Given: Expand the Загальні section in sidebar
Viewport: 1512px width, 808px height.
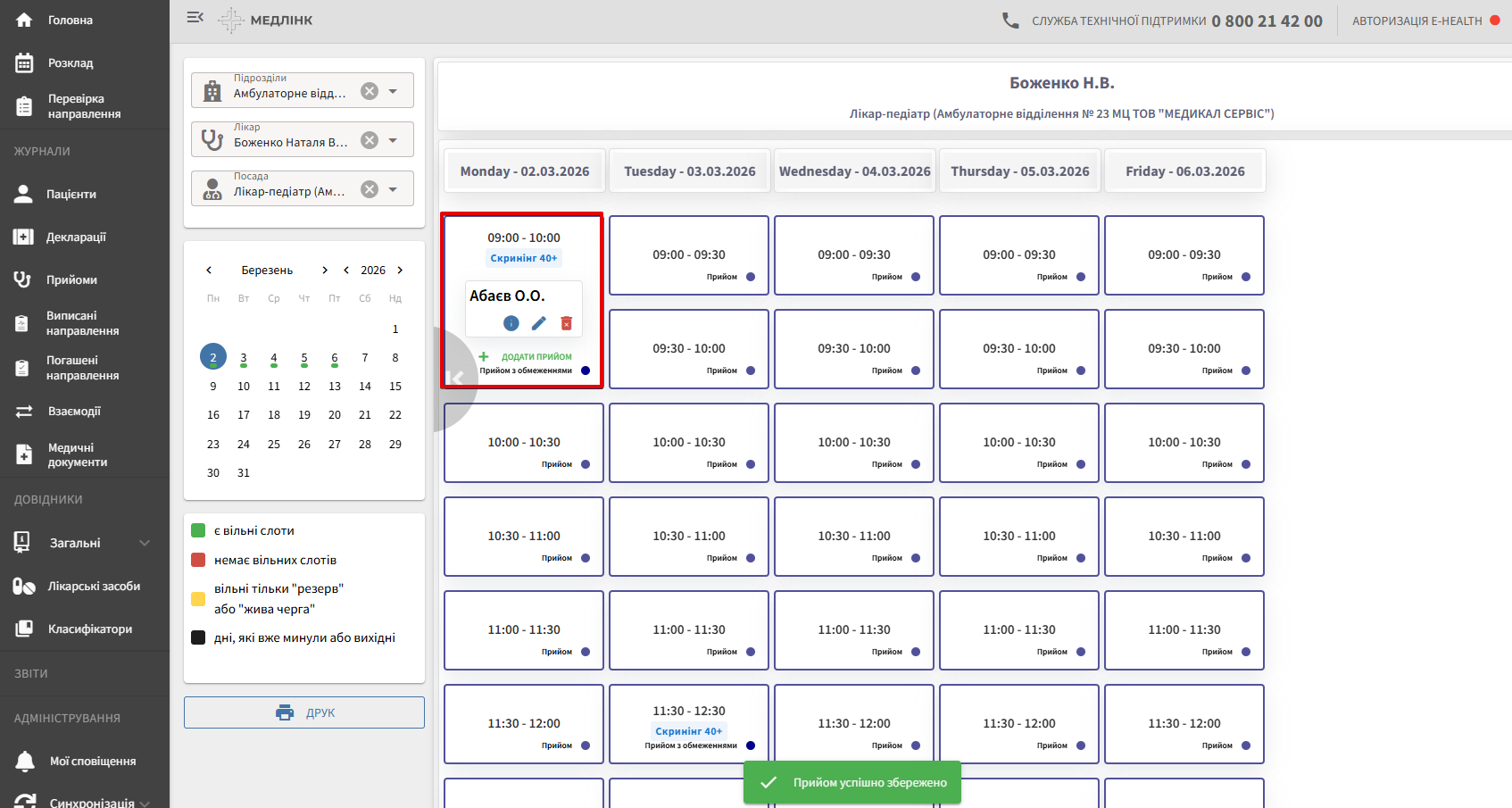Looking at the screenshot, I should 145,543.
